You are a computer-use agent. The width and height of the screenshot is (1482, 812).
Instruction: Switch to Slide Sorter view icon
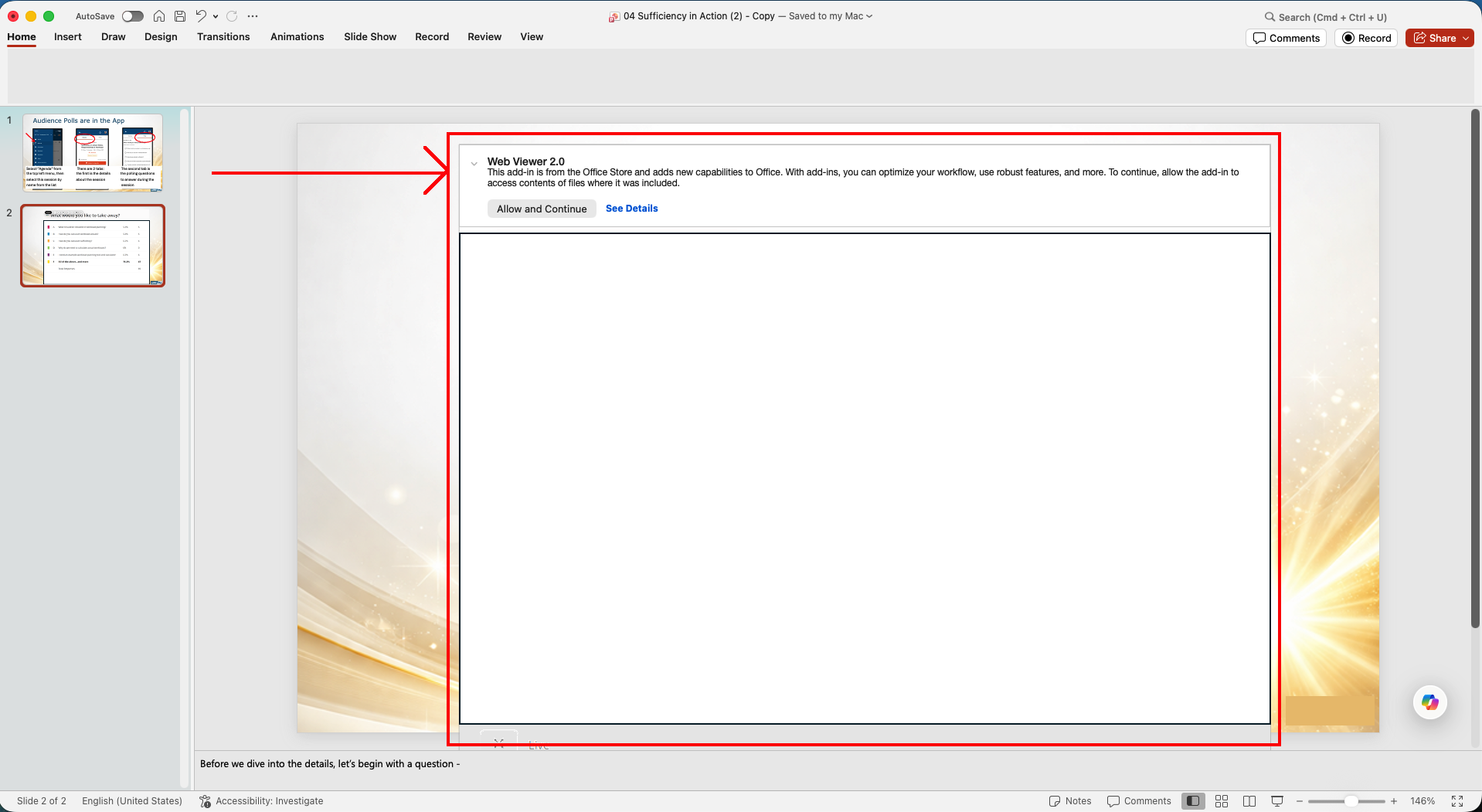click(x=1222, y=801)
